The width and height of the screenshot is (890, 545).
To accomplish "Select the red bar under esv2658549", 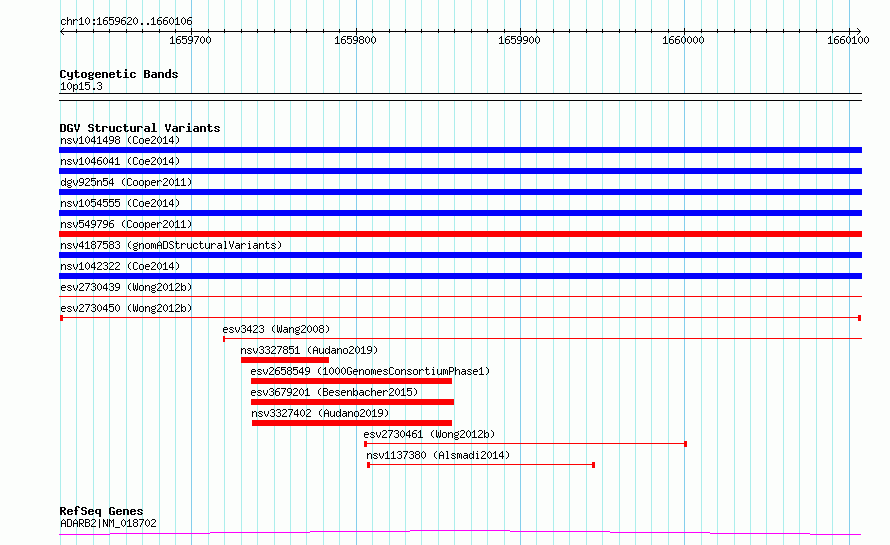I will point(351,381).
